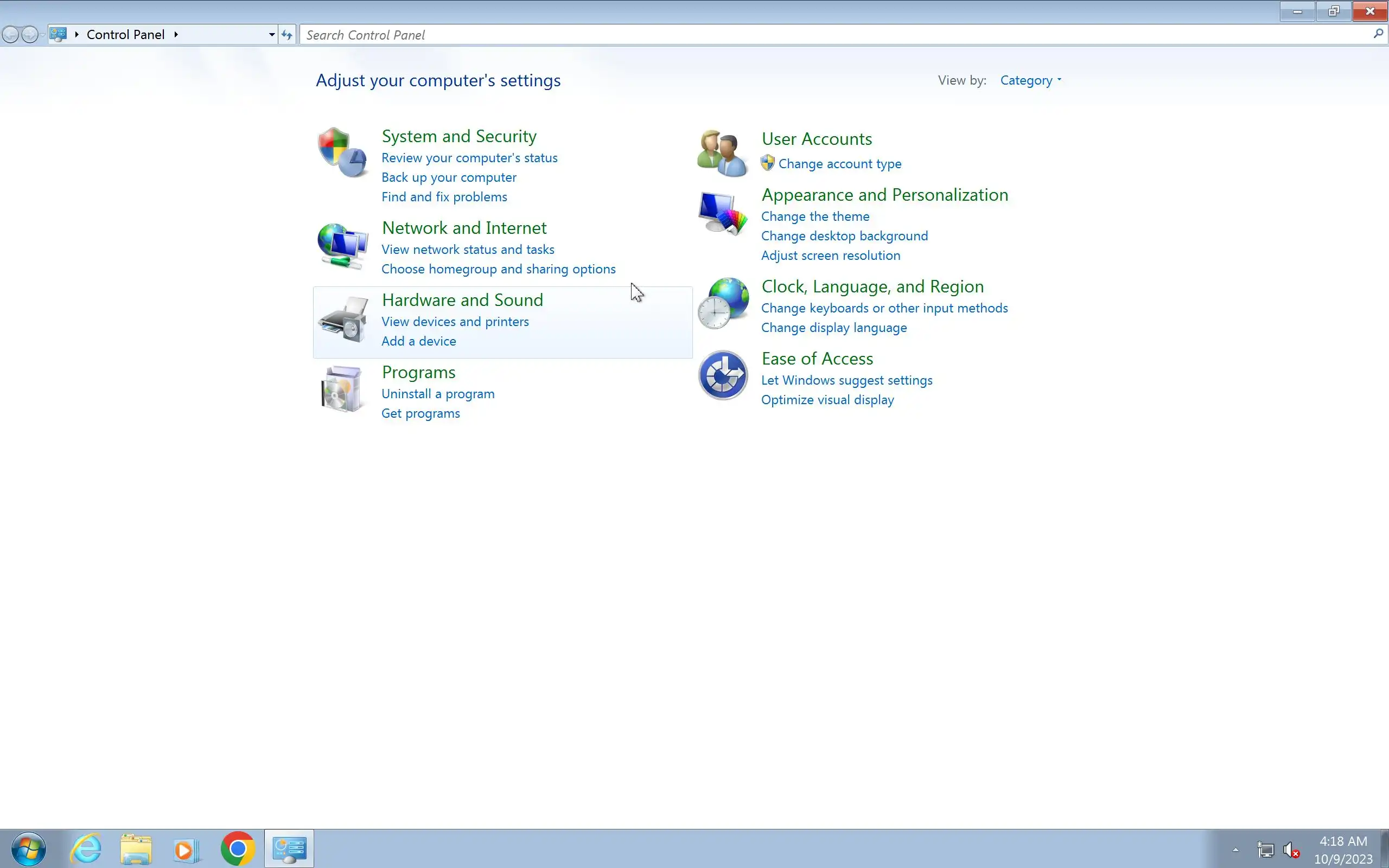1389x868 pixels.
Task: Show hidden tray icons arrow
Action: pyautogui.click(x=1236, y=849)
